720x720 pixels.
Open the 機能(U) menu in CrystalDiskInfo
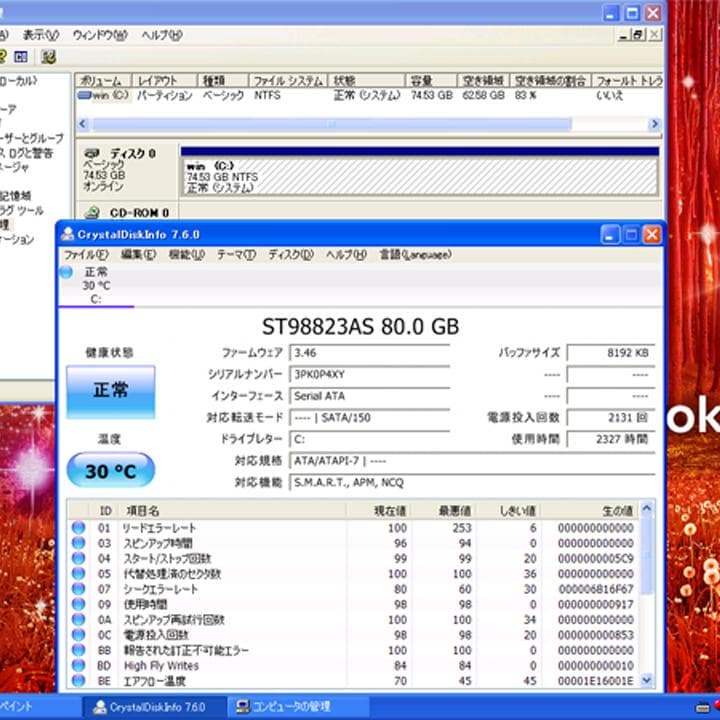(186, 255)
